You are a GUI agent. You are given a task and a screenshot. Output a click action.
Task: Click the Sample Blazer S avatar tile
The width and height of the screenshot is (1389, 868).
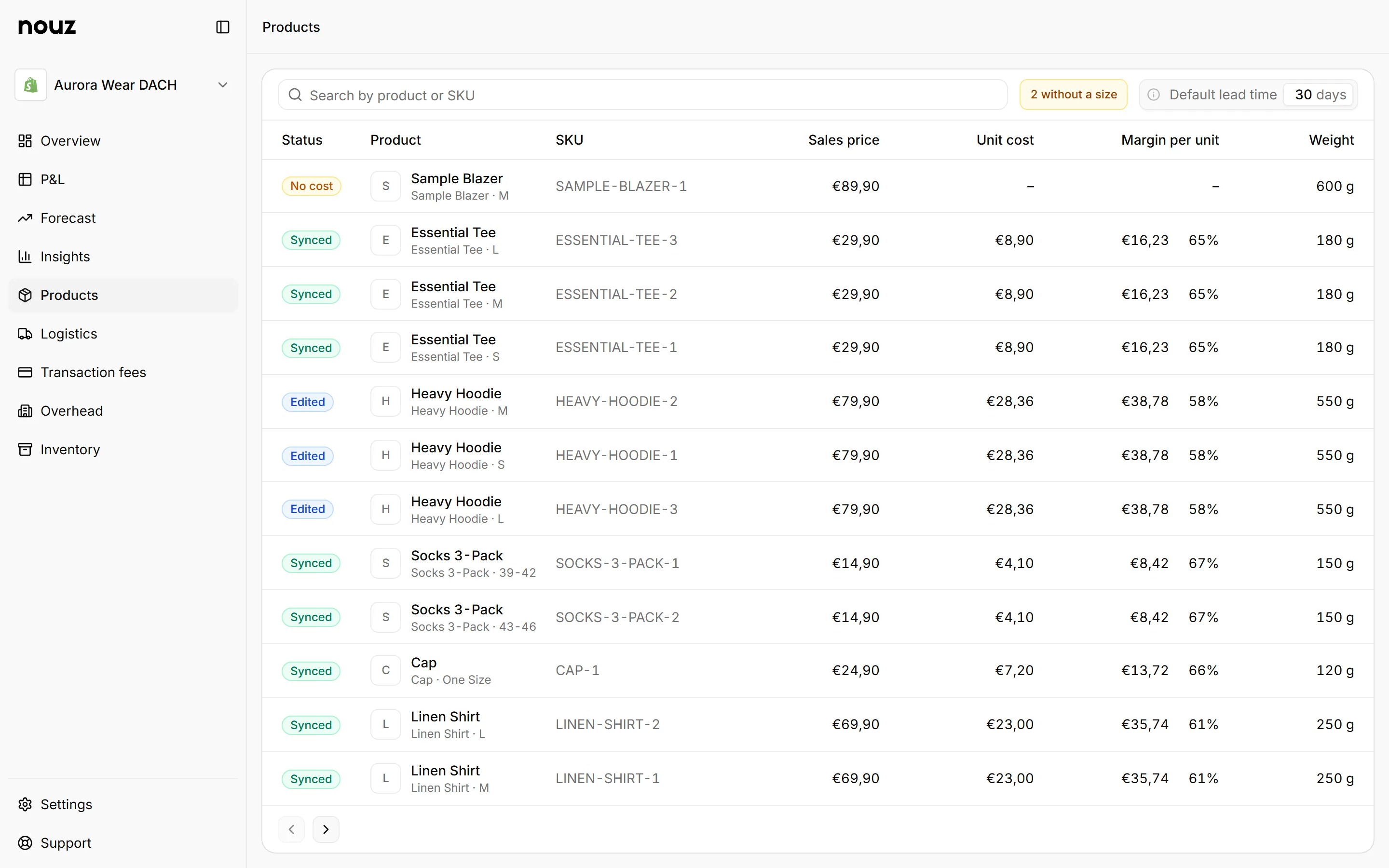(x=386, y=186)
